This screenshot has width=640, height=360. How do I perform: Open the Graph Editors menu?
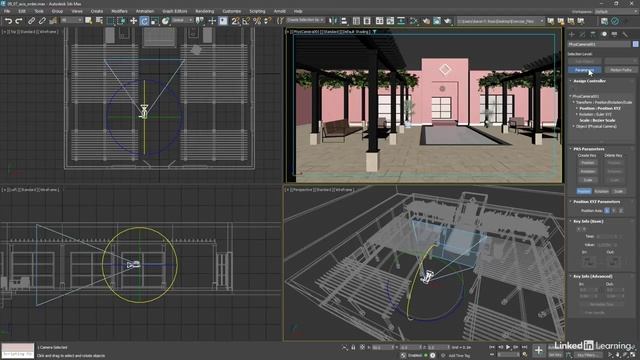(175, 11)
